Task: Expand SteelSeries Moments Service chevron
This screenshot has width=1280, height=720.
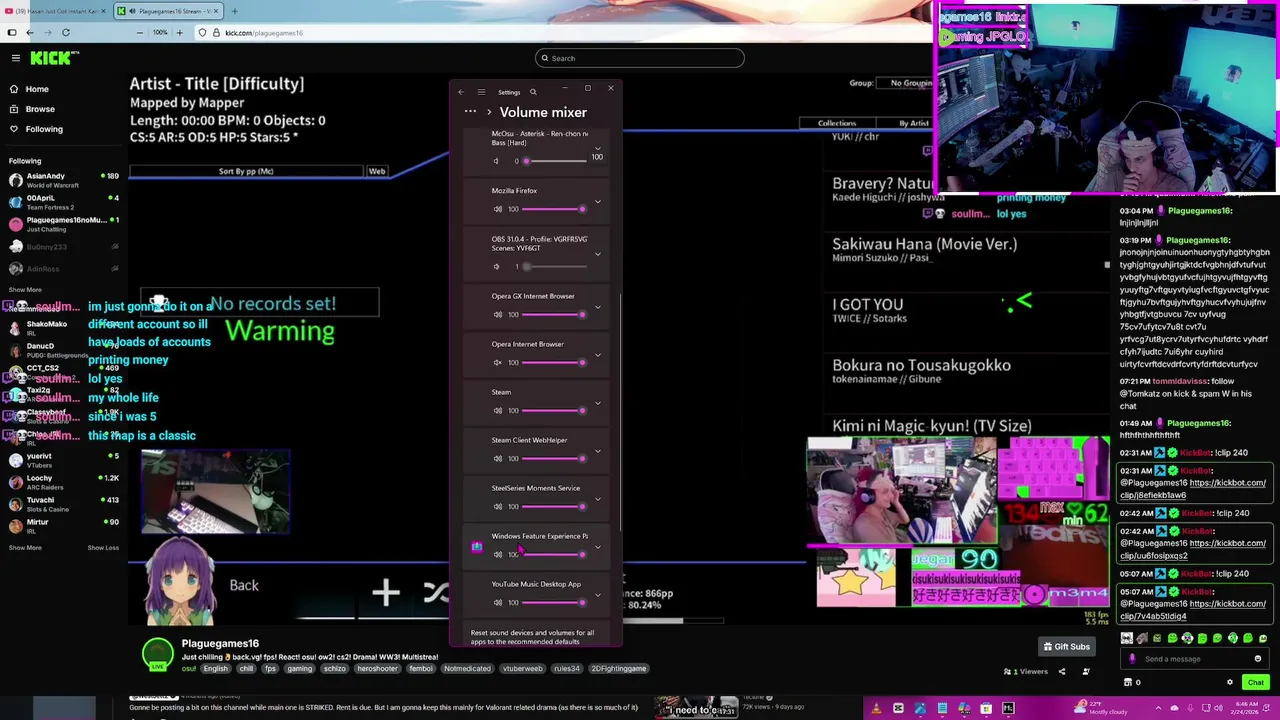Action: pyautogui.click(x=598, y=498)
